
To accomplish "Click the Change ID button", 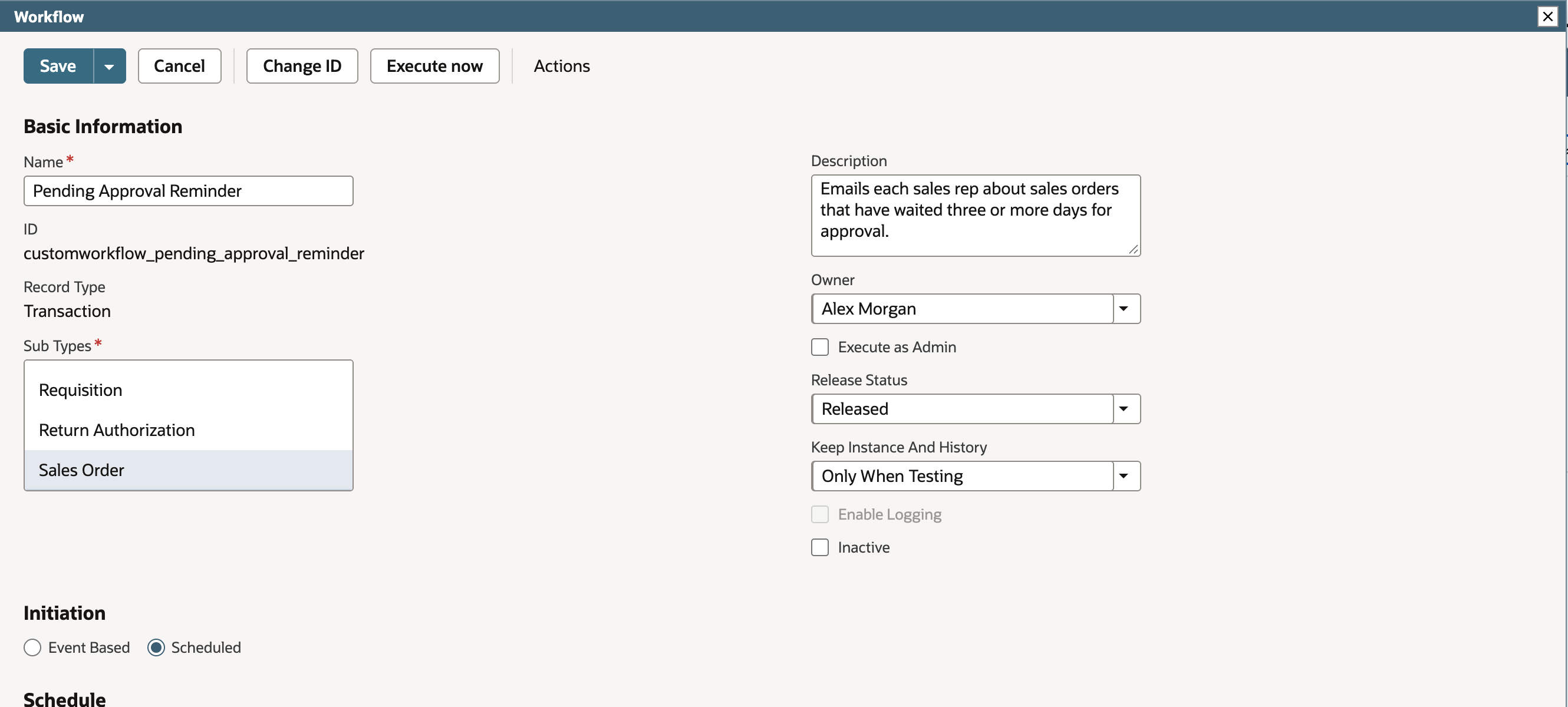I will click(x=302, y=66).
